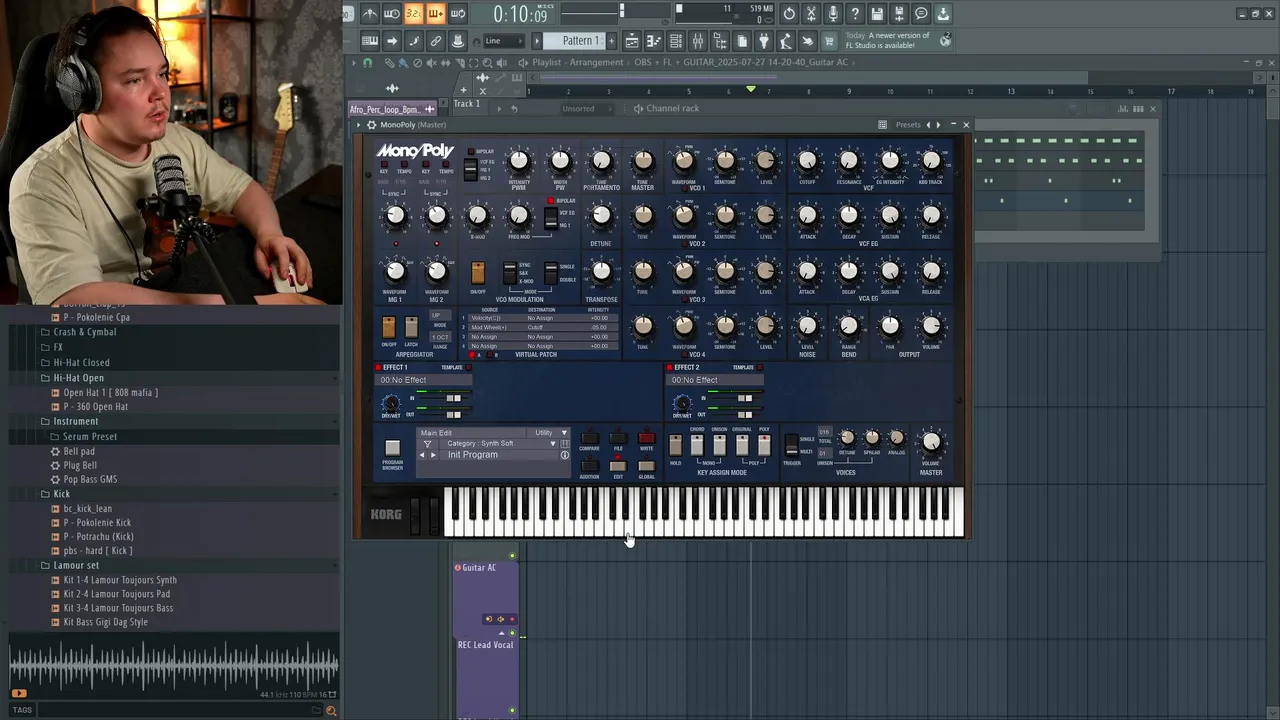Expand the Hi-Hat Open folder
This screenshot has height=720, width=1280.
(x=78, y=378)
